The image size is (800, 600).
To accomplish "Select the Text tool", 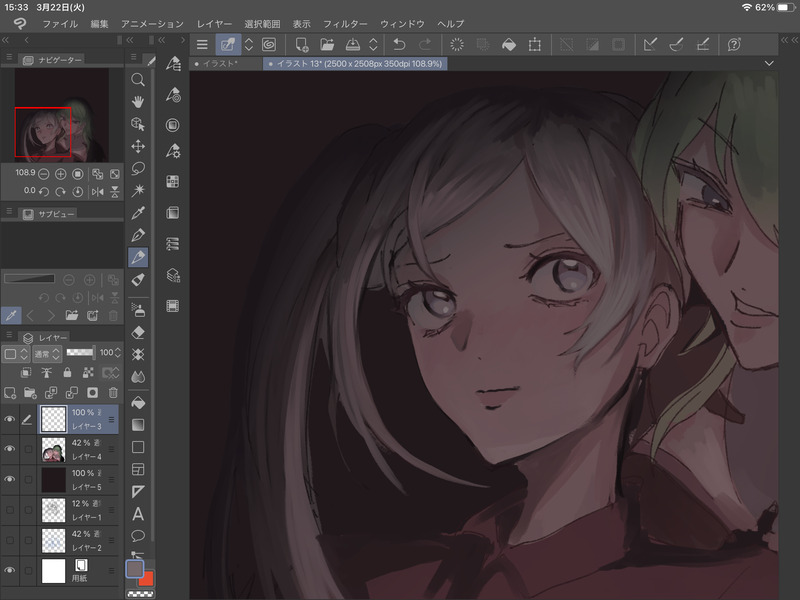I will (x=138, y=514).
